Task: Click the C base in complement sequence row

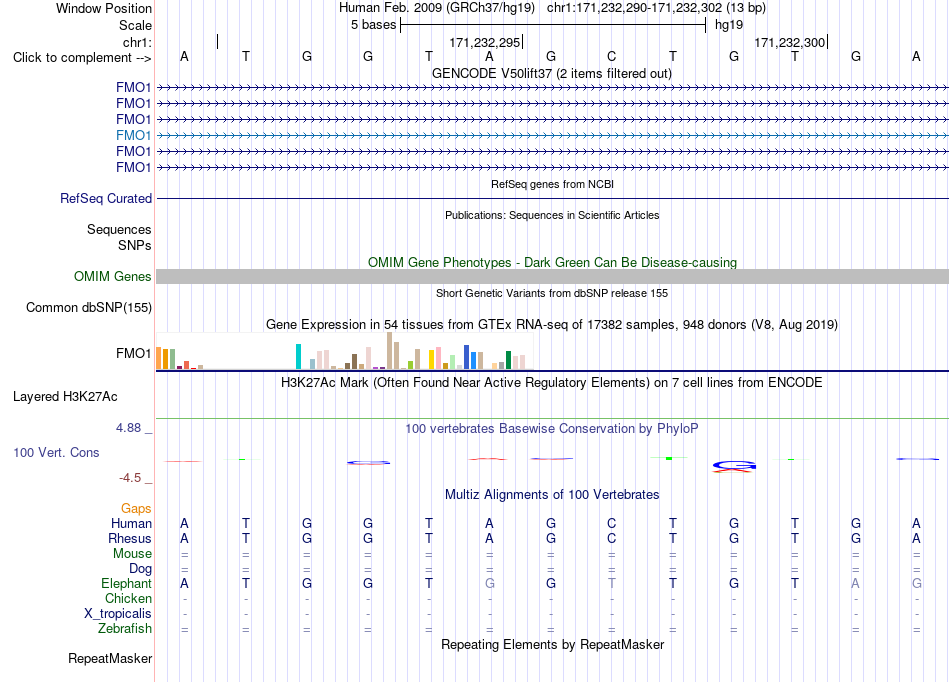Action: (611, 57)
